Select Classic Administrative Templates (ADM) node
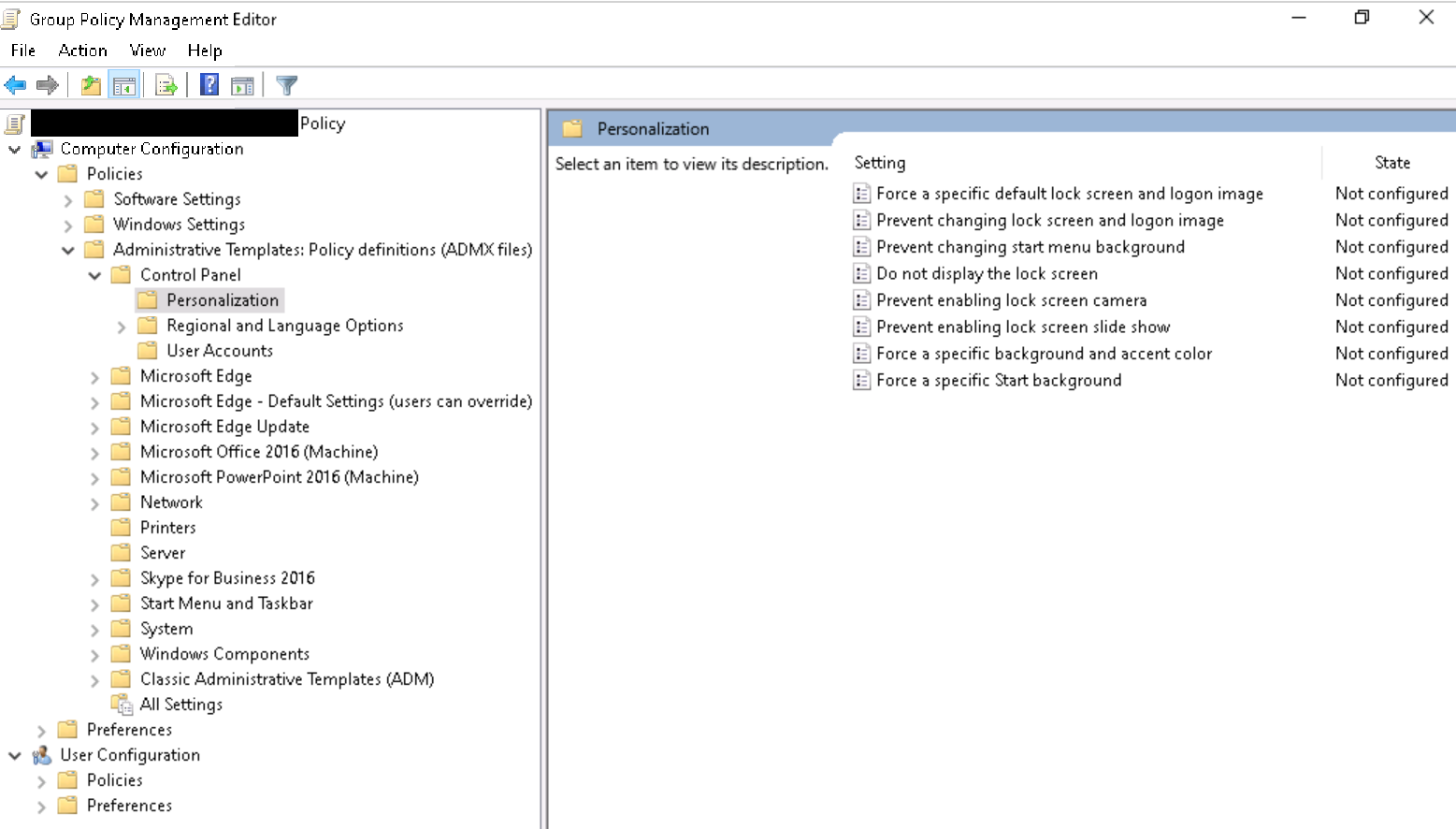Viewport: 1456px width, 829px height. coord(287,679)
